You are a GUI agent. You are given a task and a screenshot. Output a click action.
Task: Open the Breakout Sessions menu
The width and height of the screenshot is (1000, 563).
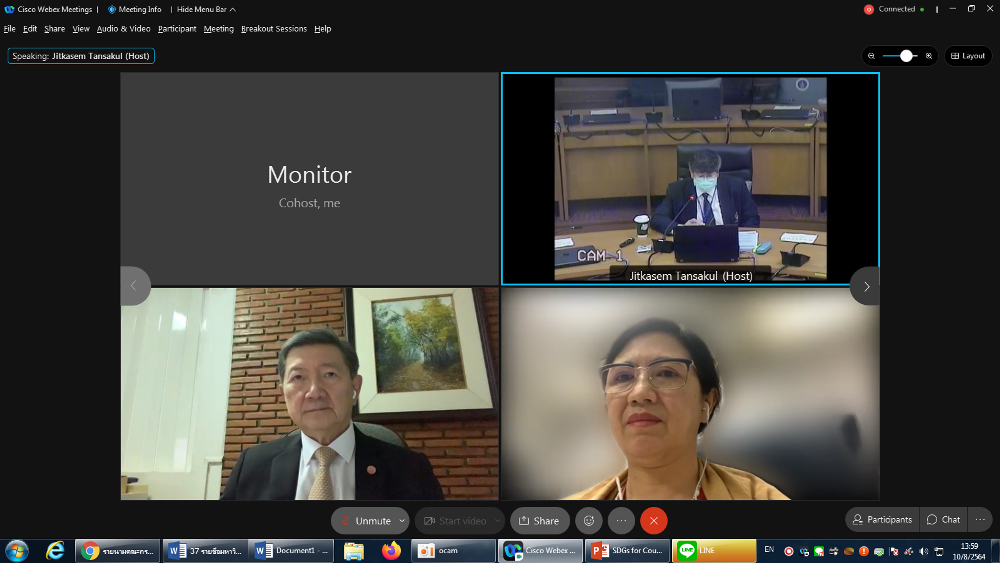pos(273,29)
